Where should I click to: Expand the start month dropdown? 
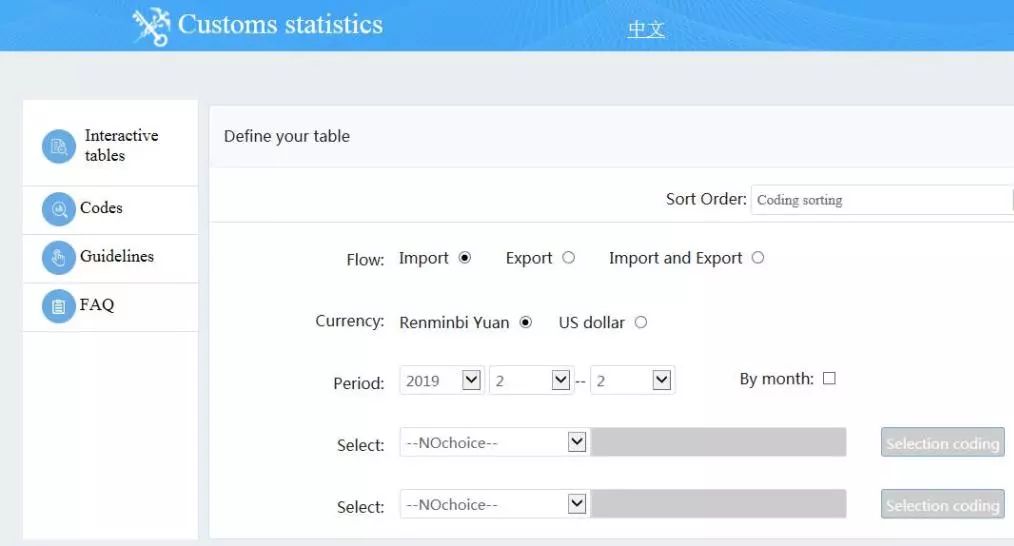[531, 380]
